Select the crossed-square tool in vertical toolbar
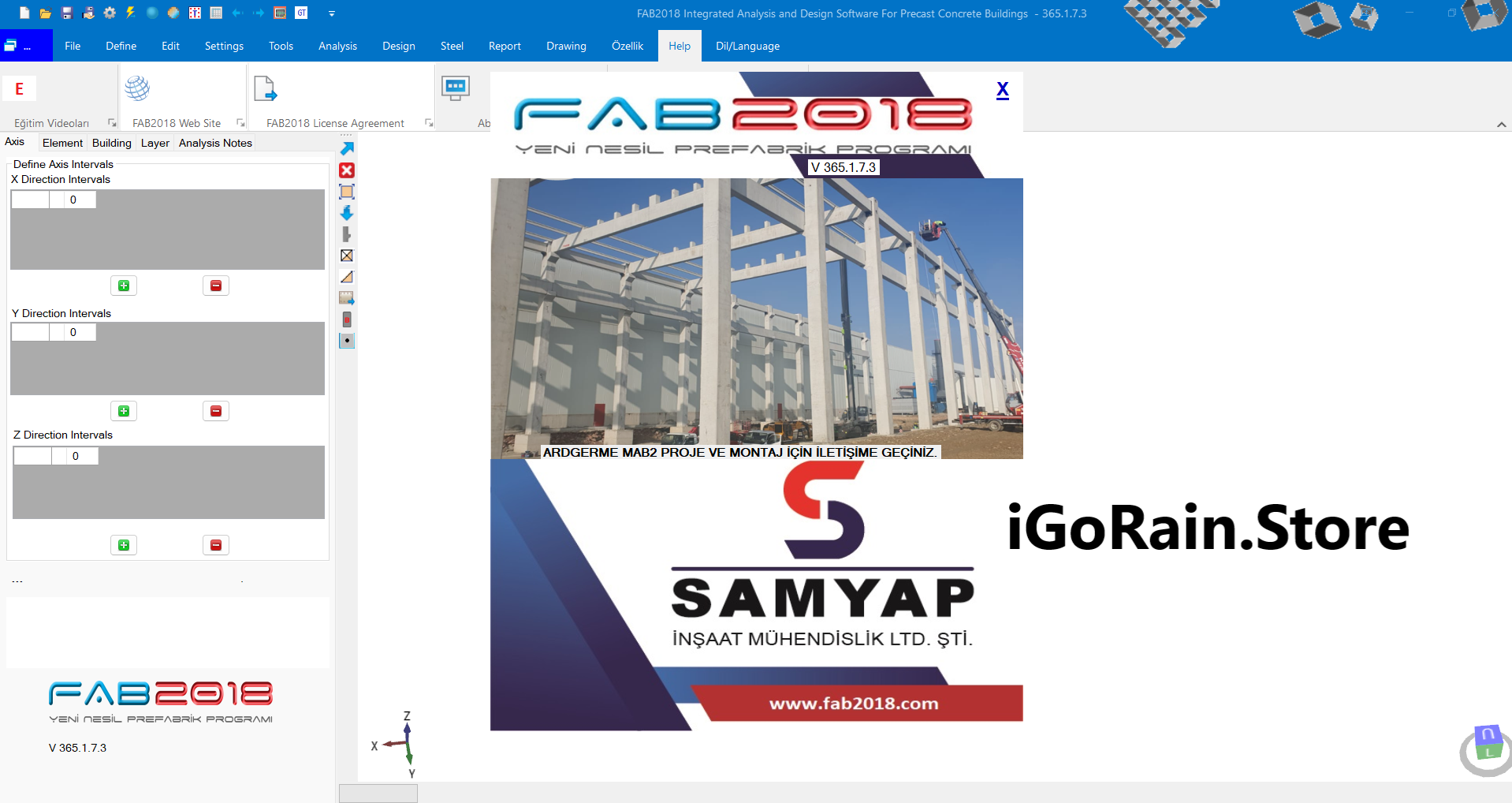This screenshot has height=803, width=1512. [x=347, y=256]
